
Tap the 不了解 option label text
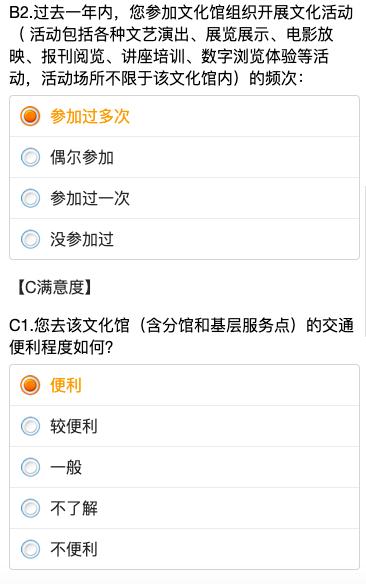tap(74, 508)
